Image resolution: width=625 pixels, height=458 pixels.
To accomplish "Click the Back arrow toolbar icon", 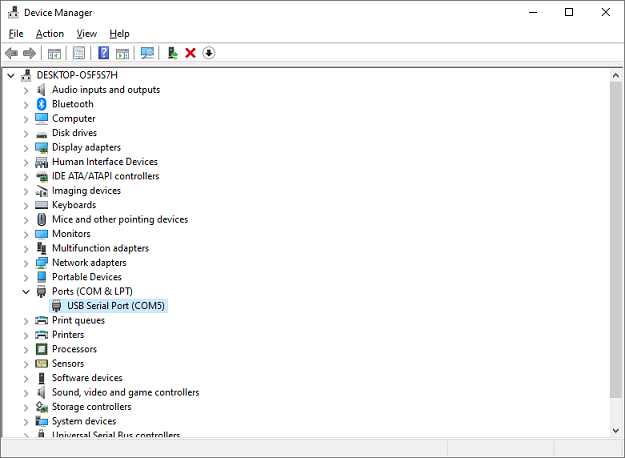I will coord(11,53).
